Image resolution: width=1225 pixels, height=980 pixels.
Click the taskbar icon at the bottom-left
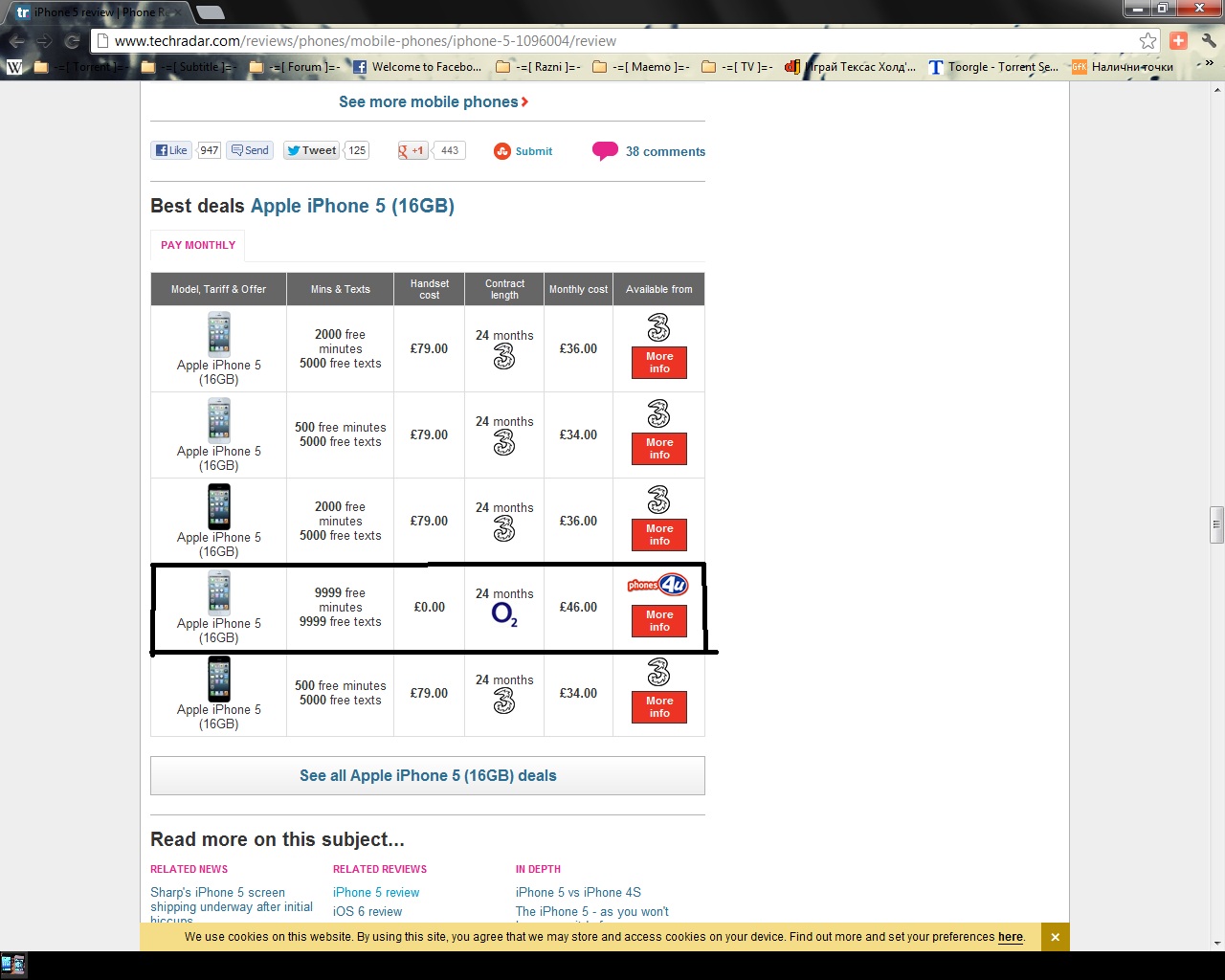tap(13, 964)
